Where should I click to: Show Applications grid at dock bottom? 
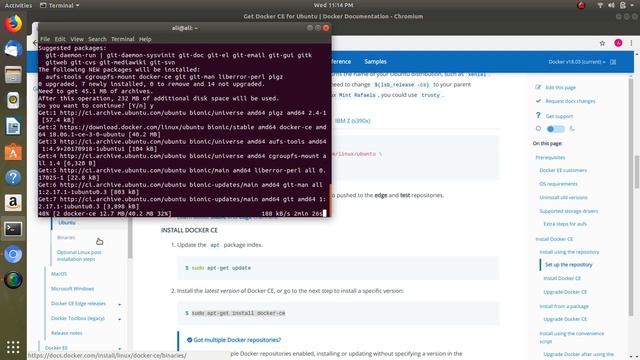[13, 347]
